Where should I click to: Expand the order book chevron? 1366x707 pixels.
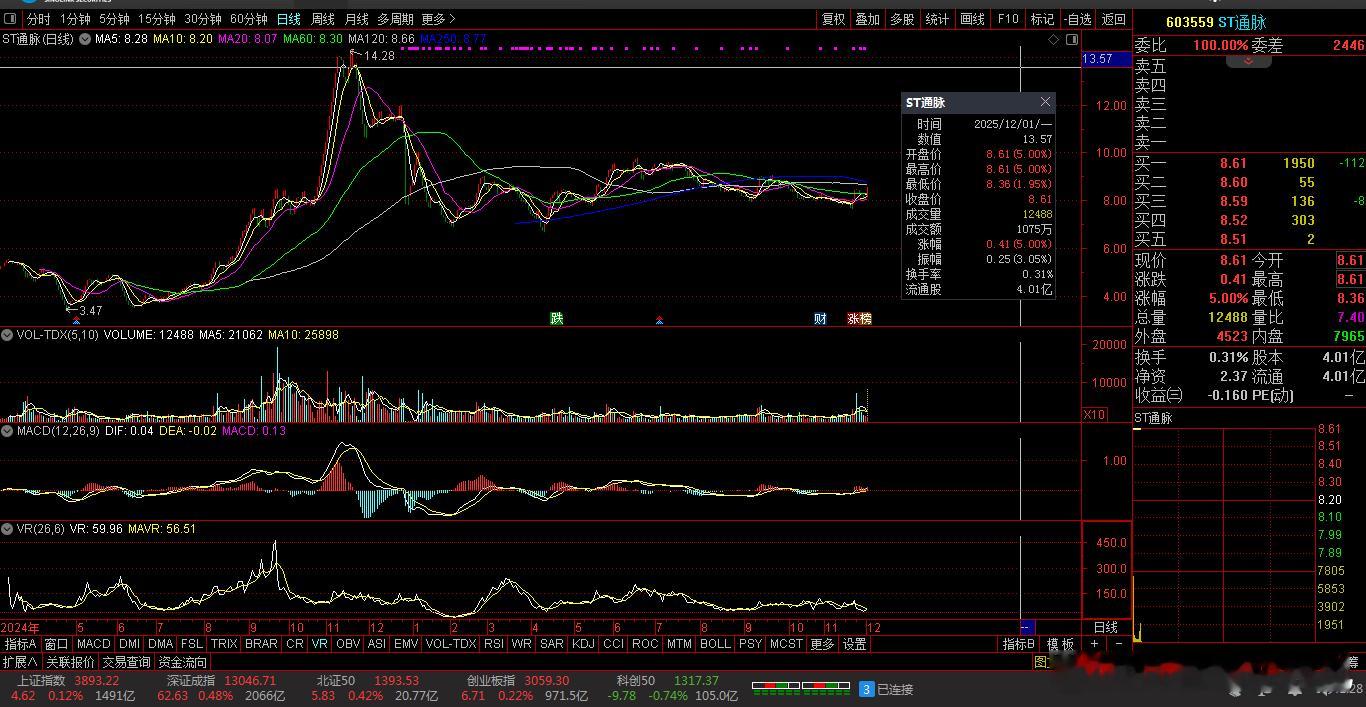1248,62
